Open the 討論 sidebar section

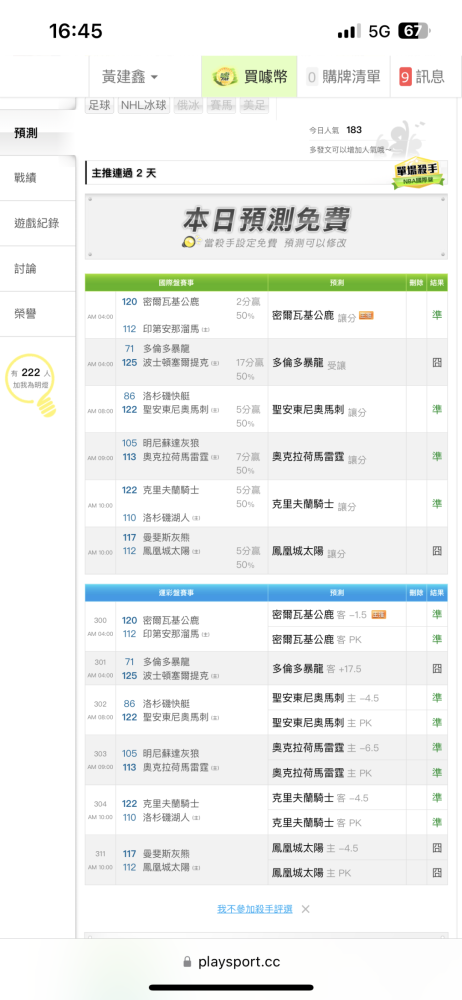[38, 268]
